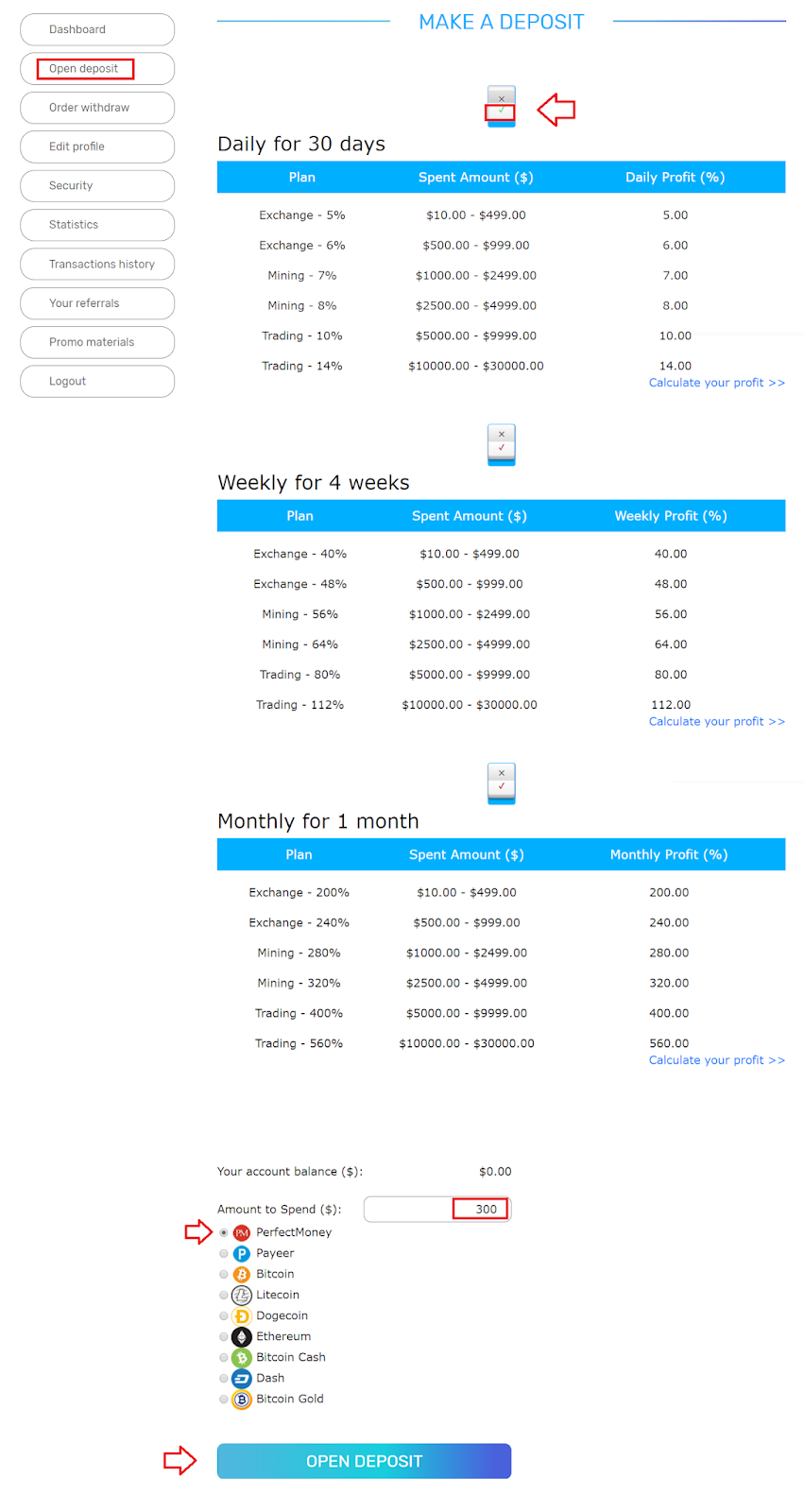804x1512 pixels.
Task: Go to Open deposit in sidebar
Action: click(97, 68)
